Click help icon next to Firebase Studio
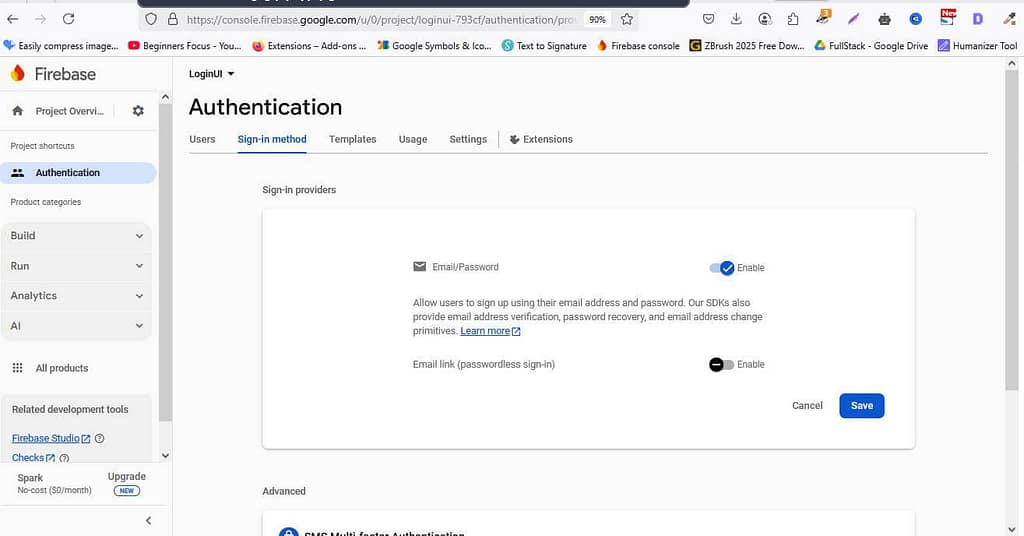Image resolution: width=1024 pixels, height=536 pixels. (99, 438)
